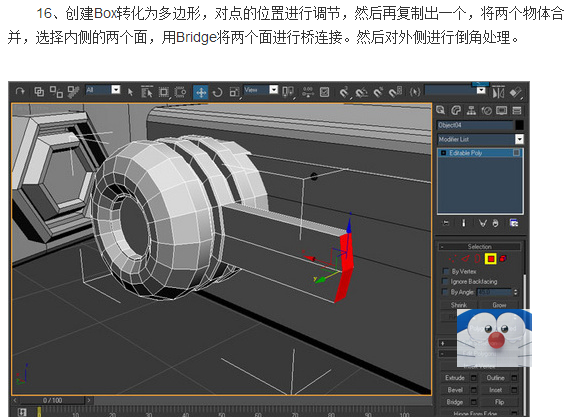Viewport: 582px width, 417px height.
Task: Activate the Select and Move tool
Action: [x=201, y=92]
